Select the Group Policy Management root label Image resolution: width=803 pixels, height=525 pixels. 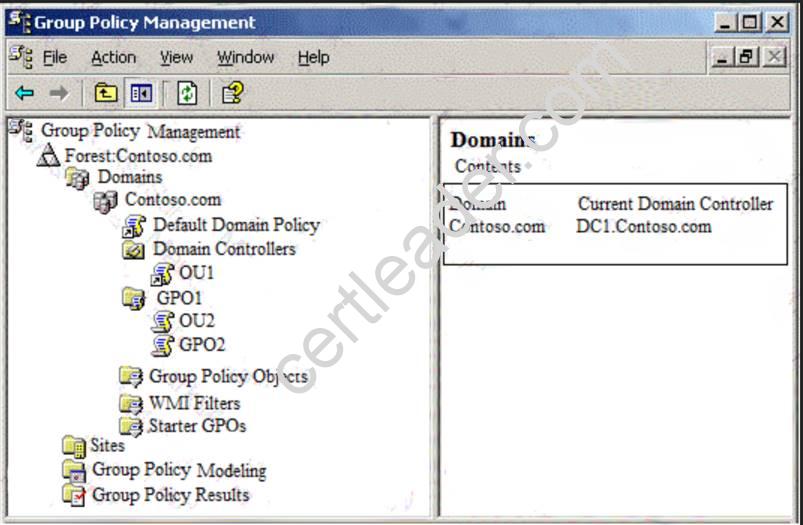point(140,131)
